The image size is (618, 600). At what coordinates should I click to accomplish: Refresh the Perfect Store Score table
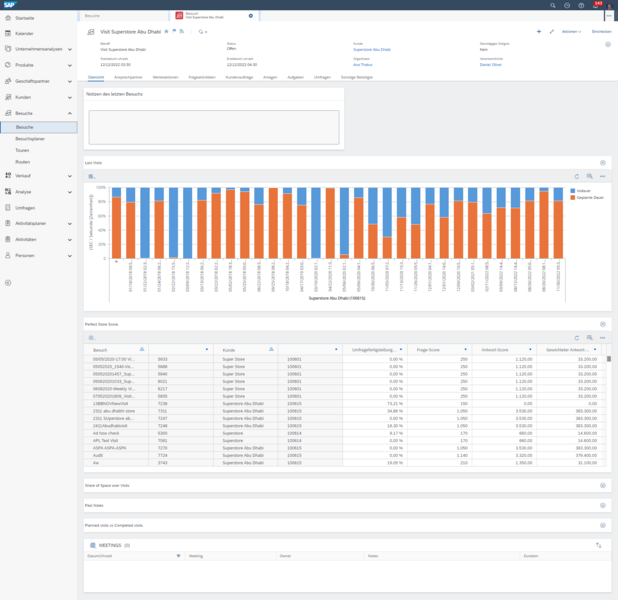(x=577, y=338)
